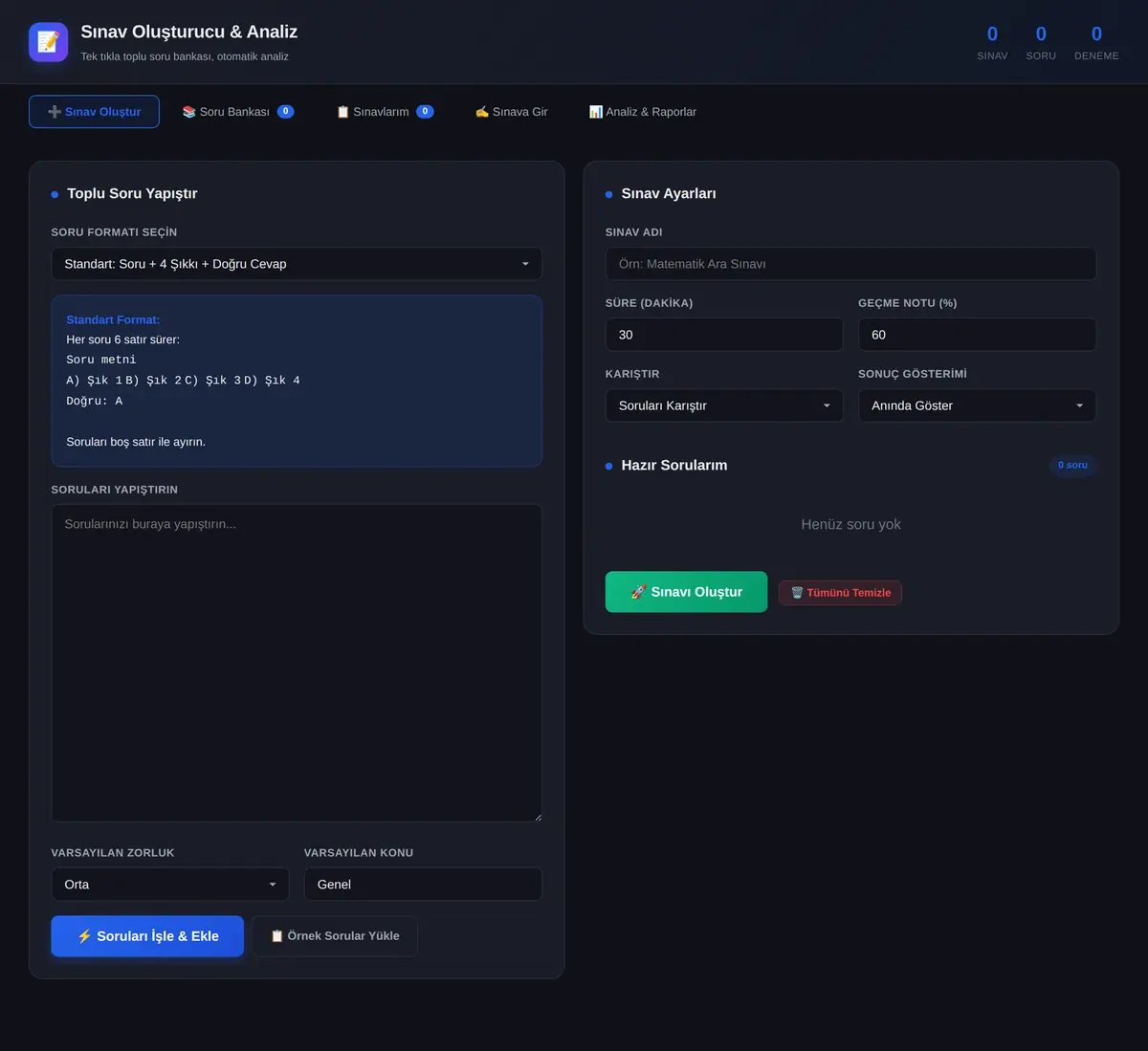Screen dimensions: 1148x1051
Task: Click the Deneme counter in the header
Action: [x=1096, y=43]
